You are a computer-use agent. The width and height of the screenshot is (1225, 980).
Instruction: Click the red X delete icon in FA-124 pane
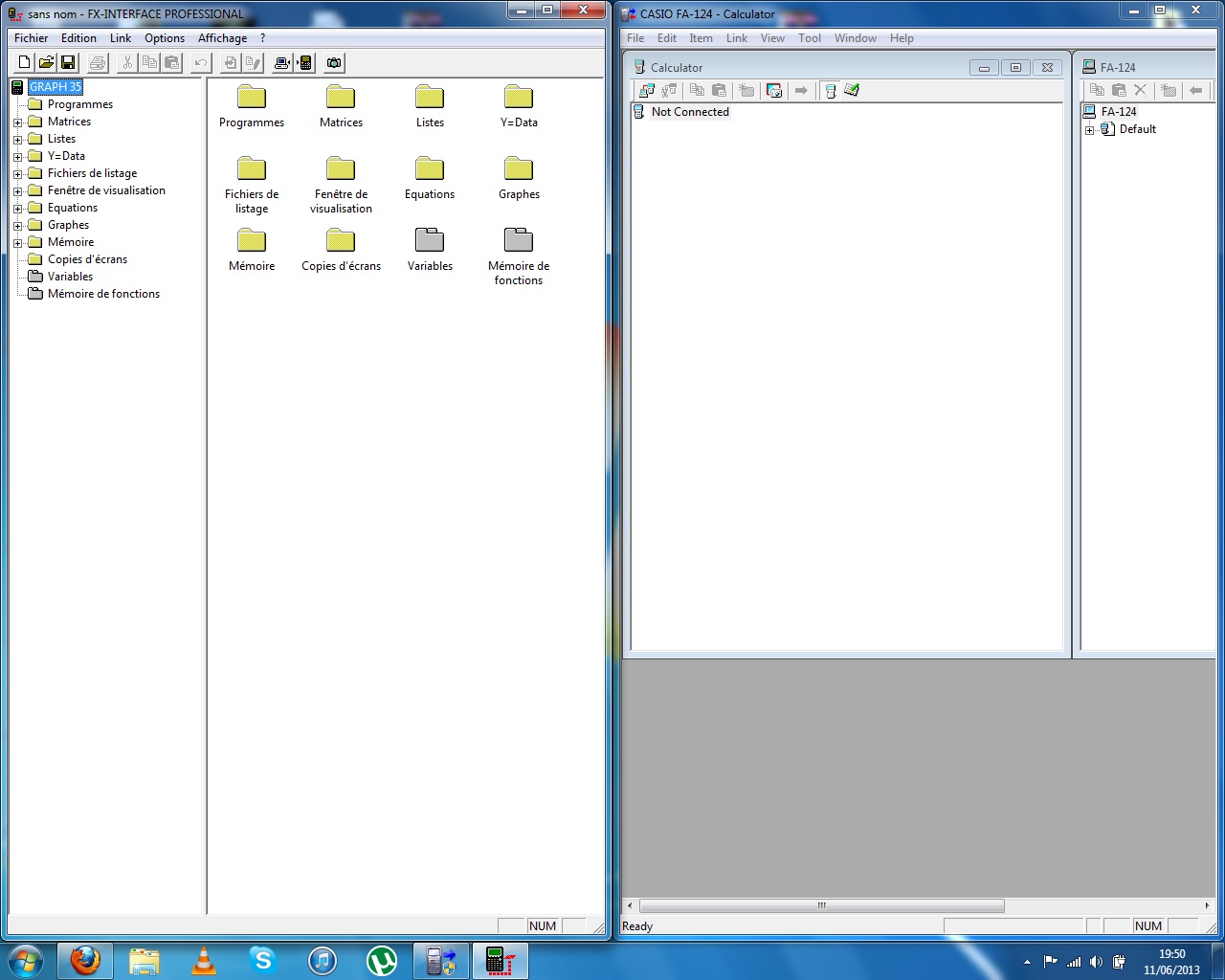pyautogui.click(x=1140, y=90)
